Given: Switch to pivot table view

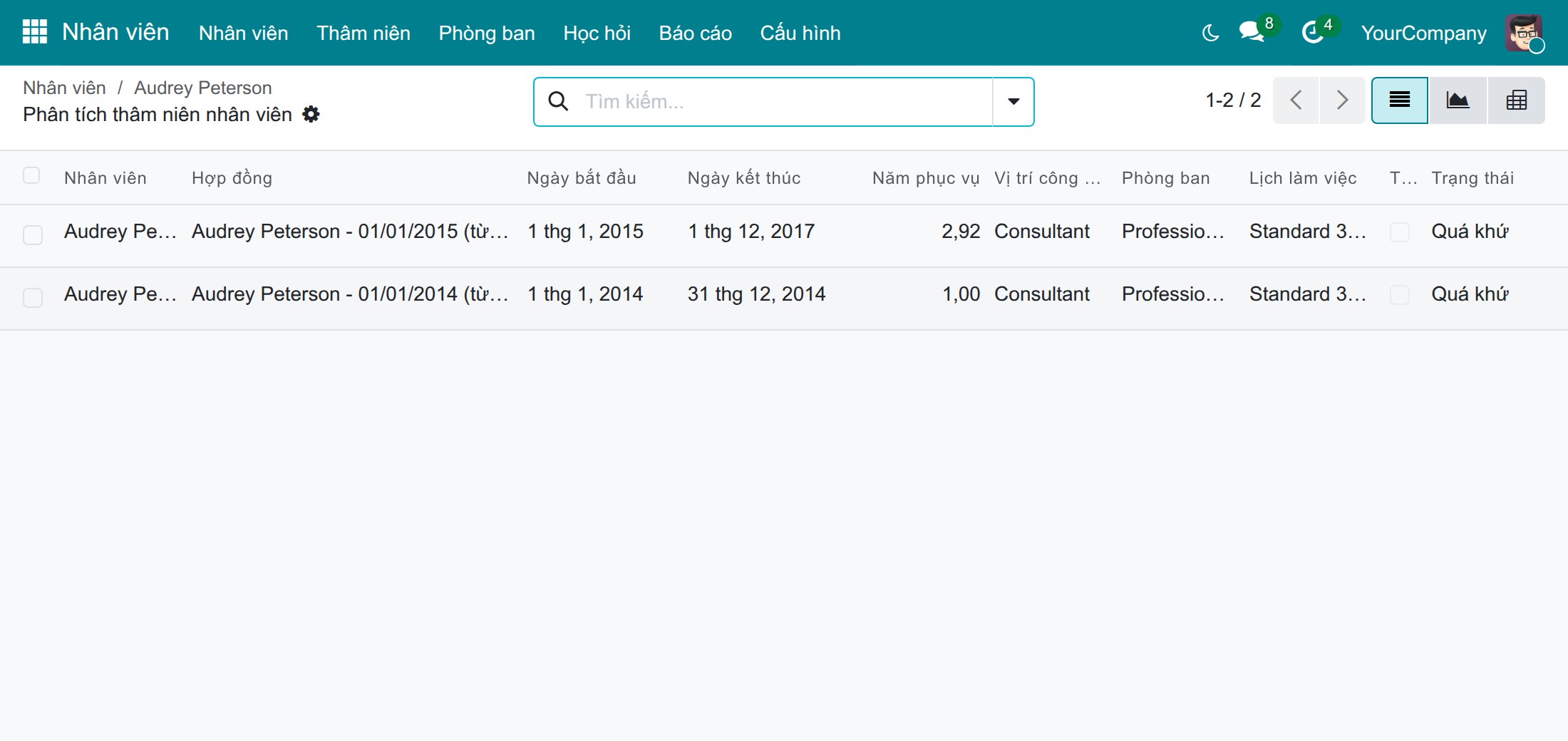Looking at the screenshot, I should [1516, 100].
